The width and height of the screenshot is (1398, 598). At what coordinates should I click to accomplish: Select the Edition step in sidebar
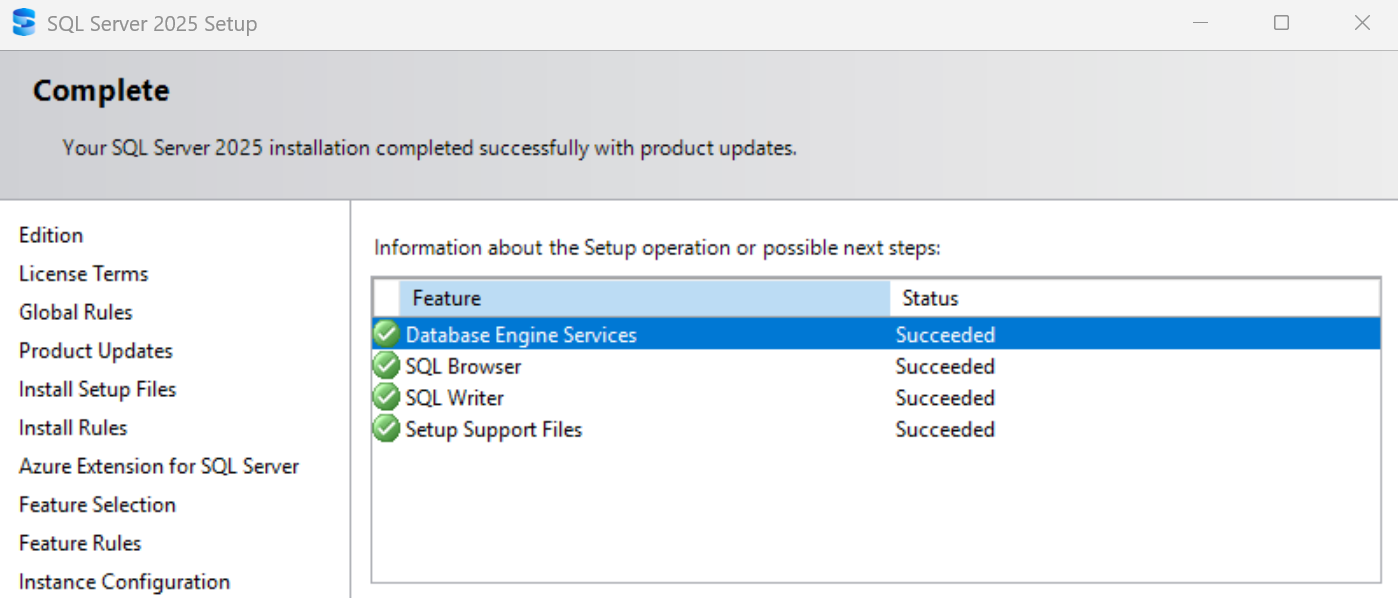tap(51, 235)
